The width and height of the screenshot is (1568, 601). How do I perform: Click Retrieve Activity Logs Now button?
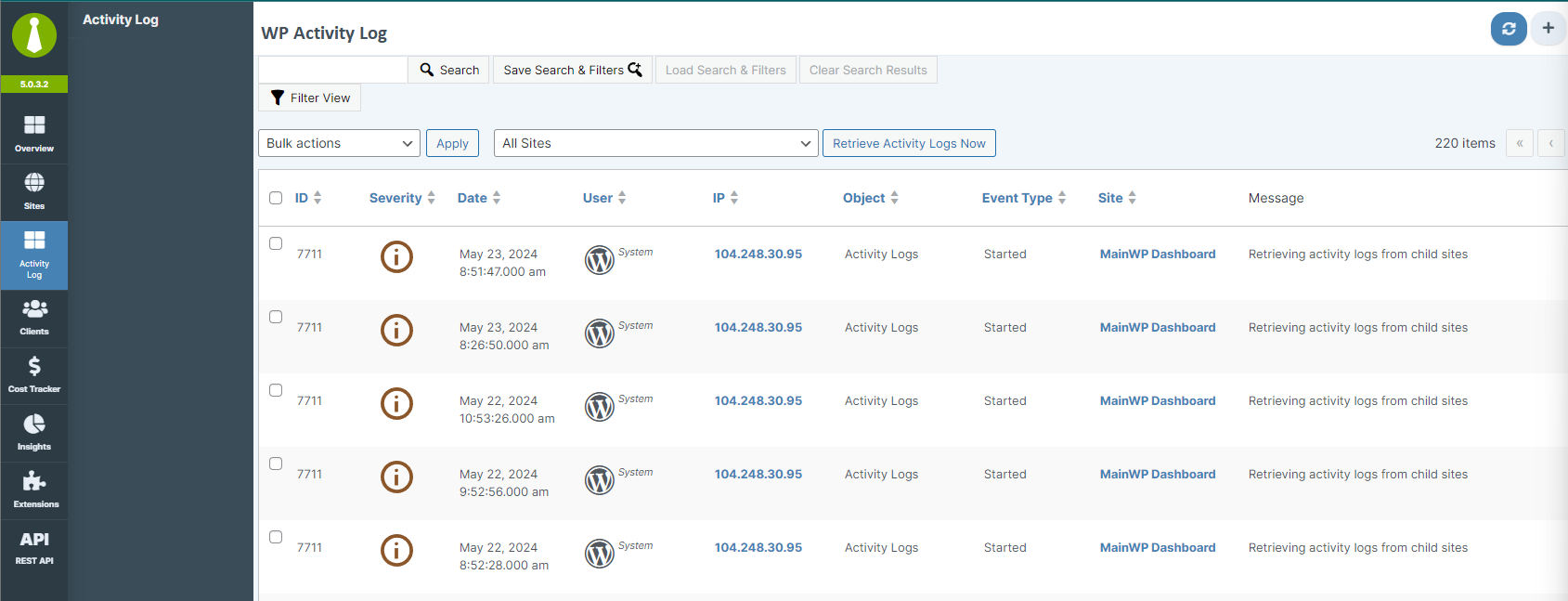pos(909,143)
